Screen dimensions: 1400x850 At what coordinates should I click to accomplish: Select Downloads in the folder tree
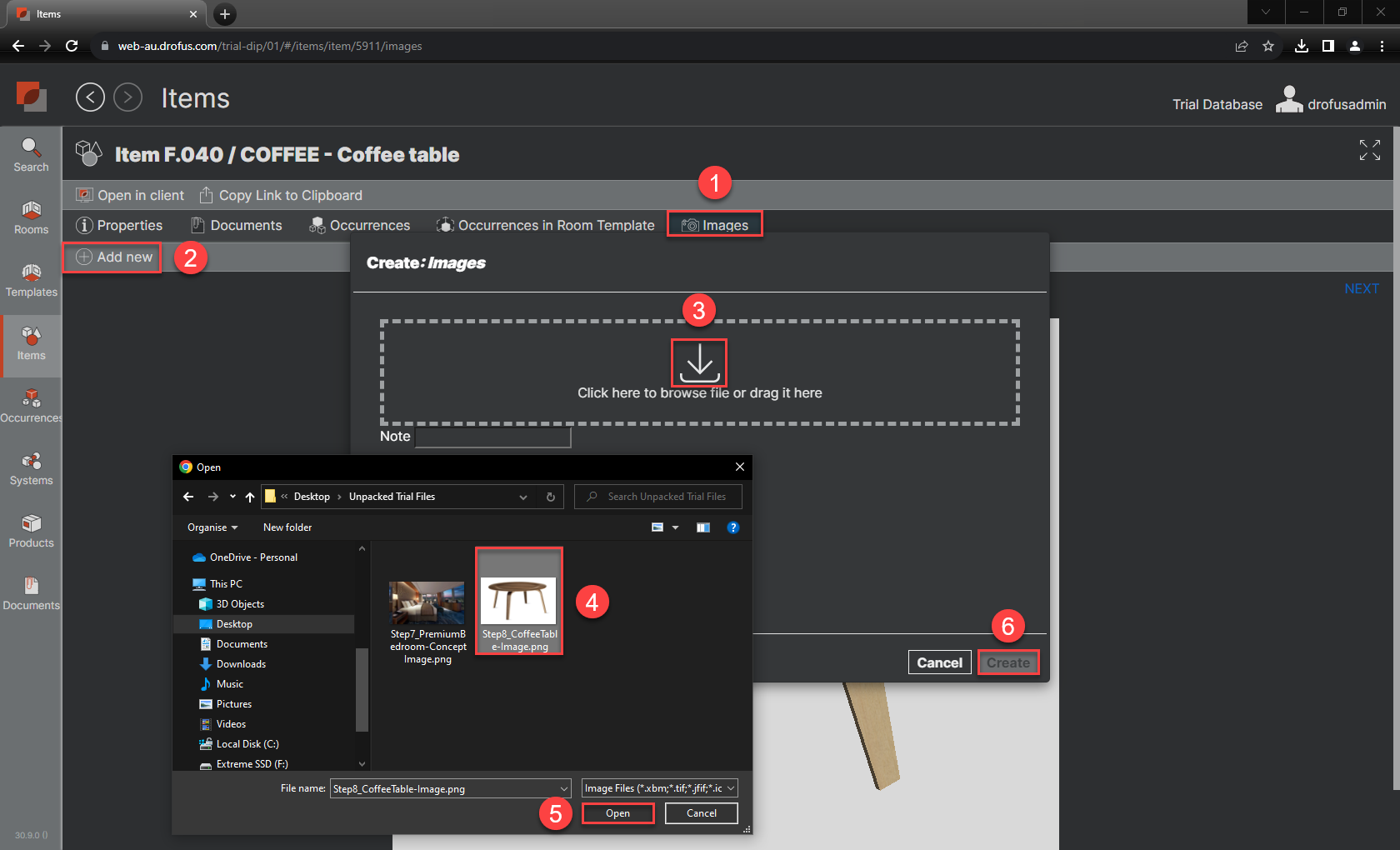click(x=241, y=664)
